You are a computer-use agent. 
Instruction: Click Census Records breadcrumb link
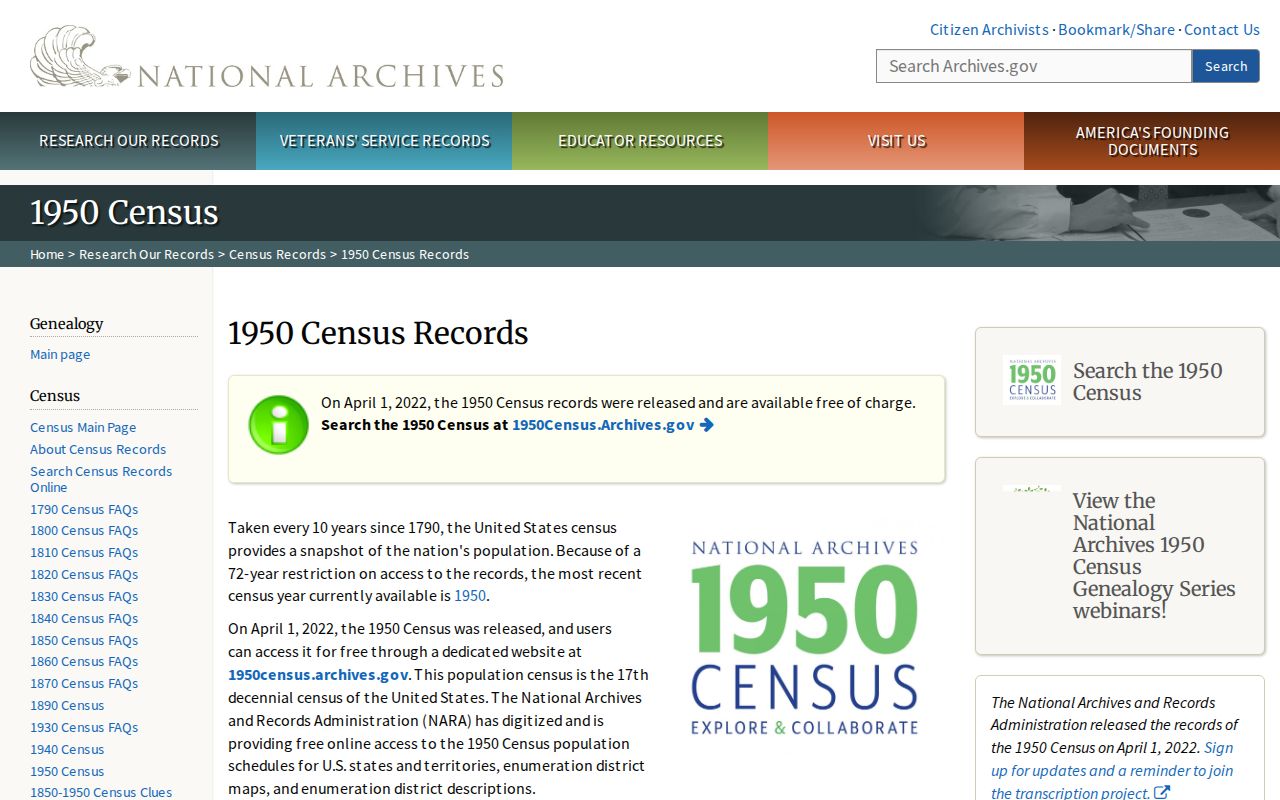[x=277, y=254]
